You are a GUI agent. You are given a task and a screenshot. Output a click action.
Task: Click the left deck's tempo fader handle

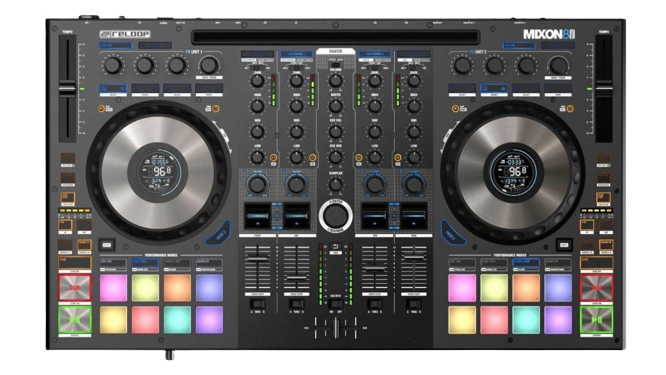click(x=67, y=89)
